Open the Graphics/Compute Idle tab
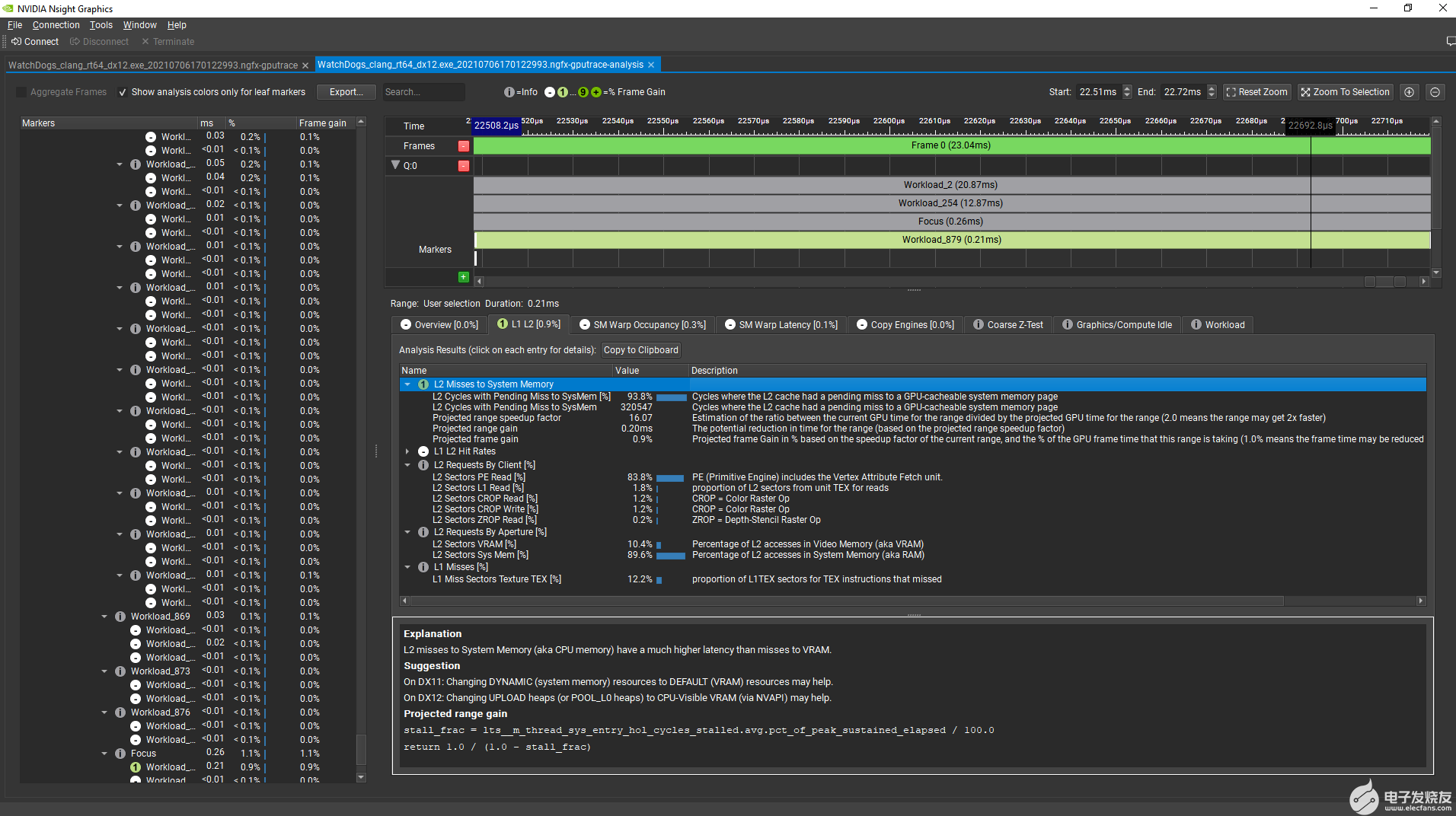 pos(1116,325)
